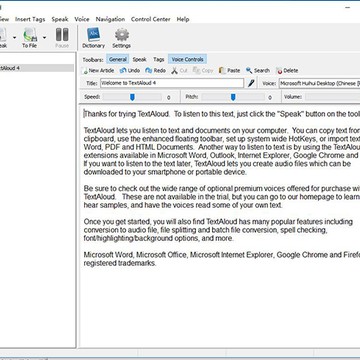Expand the To File dropdown arrow

pos(44,38)
